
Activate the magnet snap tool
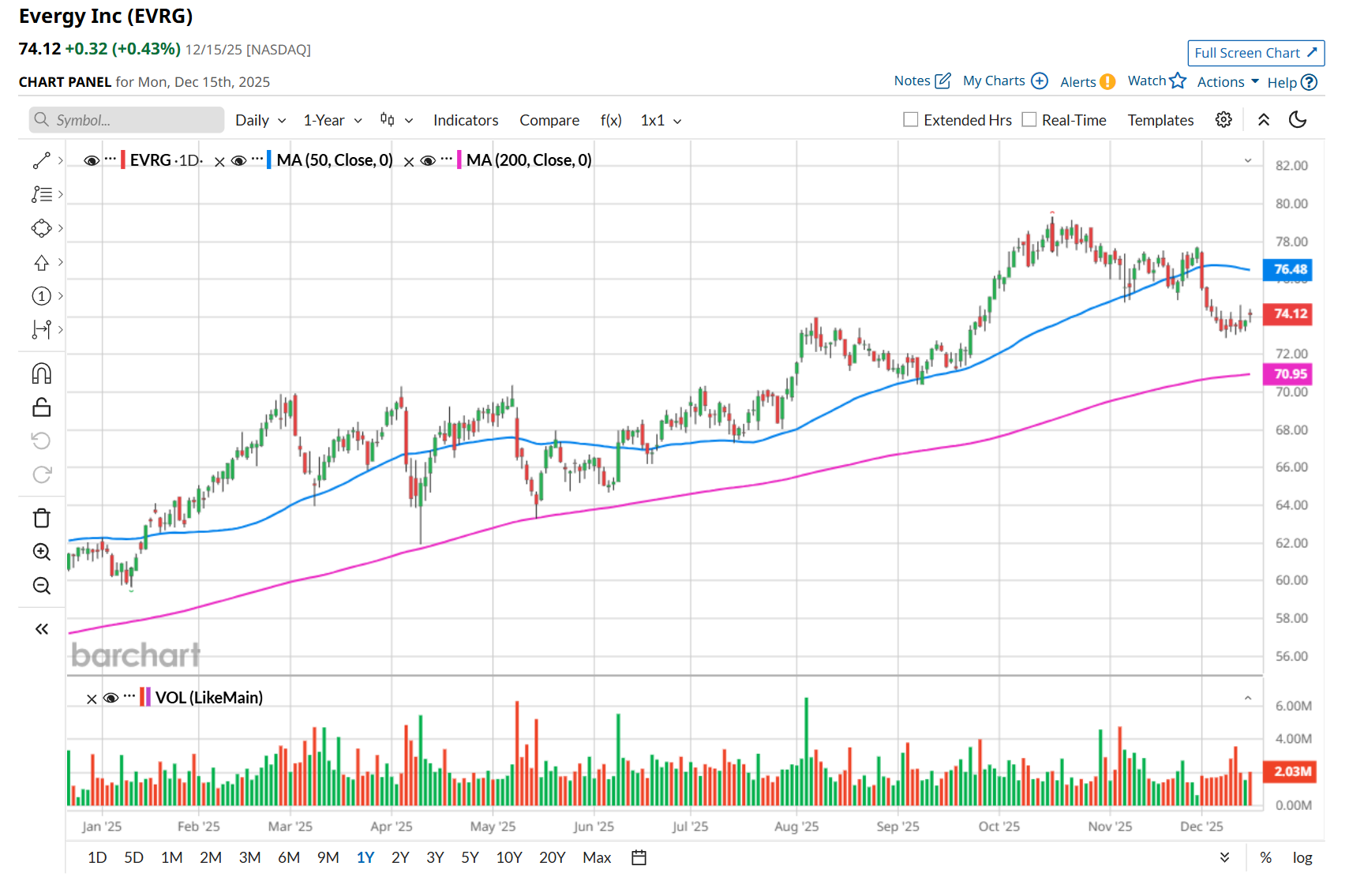coord(42,373)
